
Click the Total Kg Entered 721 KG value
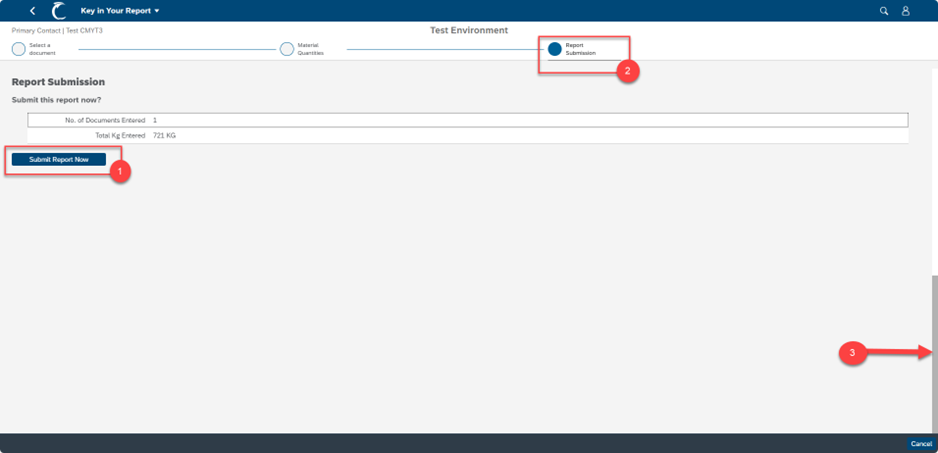point(164,135)
